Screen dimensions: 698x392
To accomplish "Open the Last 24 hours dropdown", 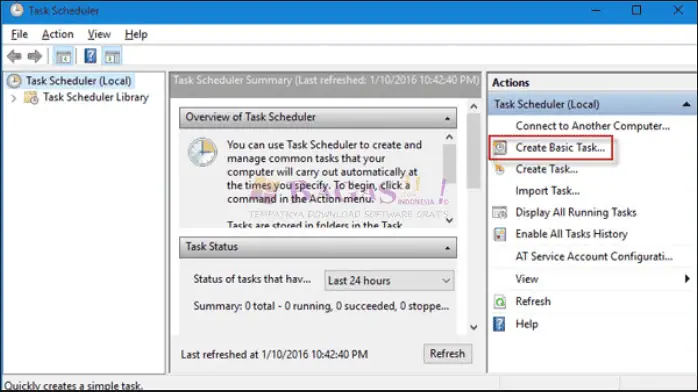I will pyautogui.click(x=389, y=281).
